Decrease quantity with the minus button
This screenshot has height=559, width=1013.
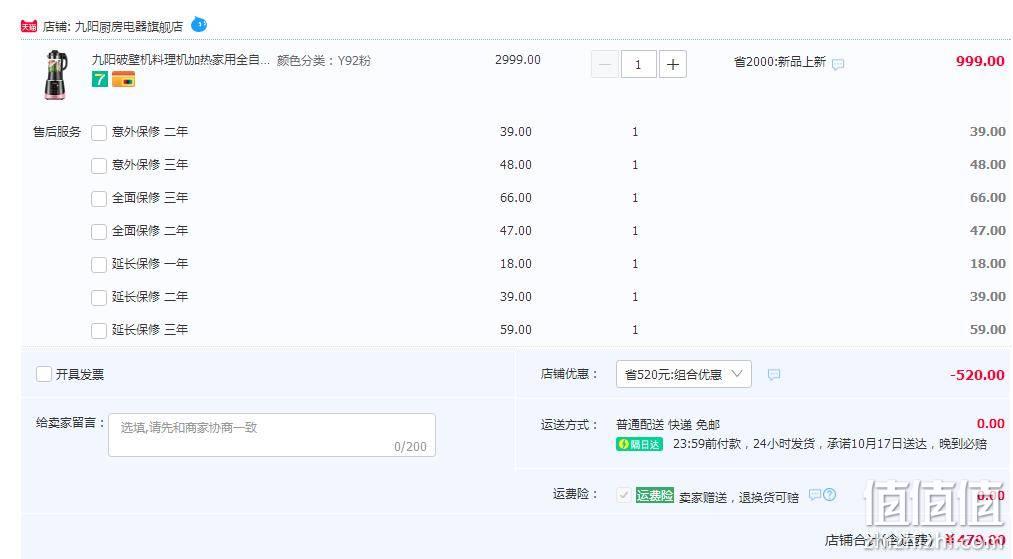click(x=605, y=64)
